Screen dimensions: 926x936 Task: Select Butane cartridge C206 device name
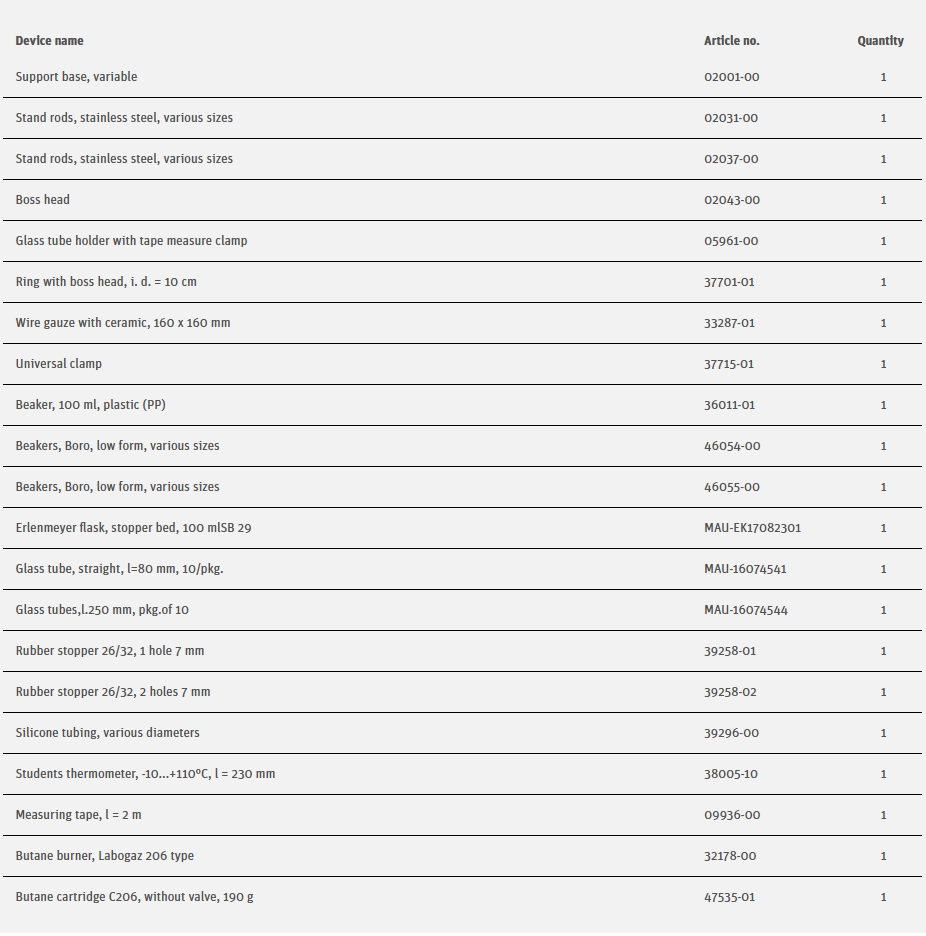pyautogui.click(x=134, y=897)
